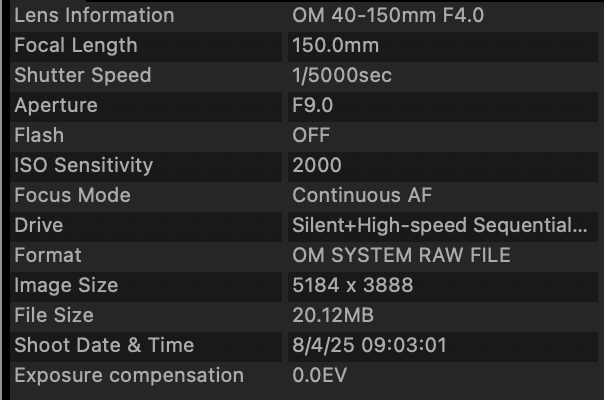Image resolution: width=604 pixels, height=400 pixels.
Task: Select the Exposure compensation label
Action: coord(129,376)
